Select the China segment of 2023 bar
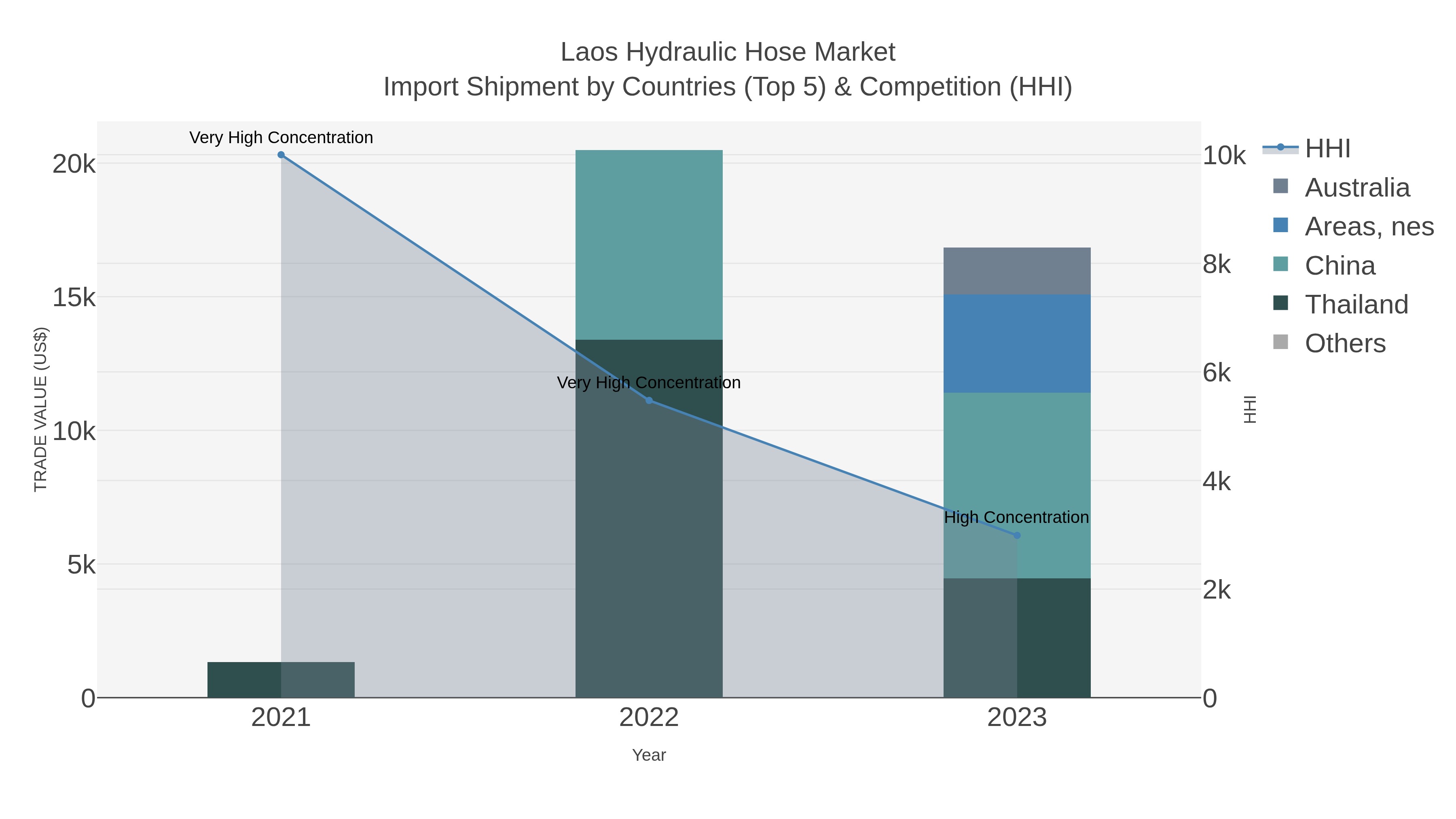The image size is (1456, 819). click(1017, 485)
